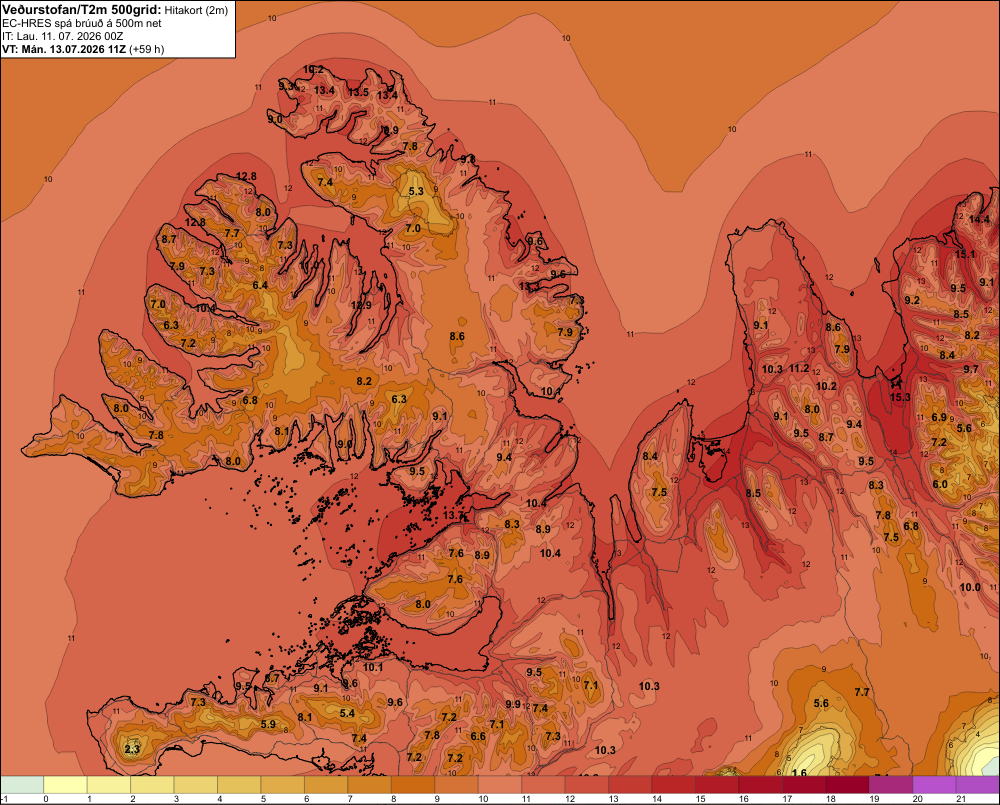Click the title 'Veðurstofan/T2m 500grid:'
Viewport: 1000px width, 805px height.
(82, 10)
